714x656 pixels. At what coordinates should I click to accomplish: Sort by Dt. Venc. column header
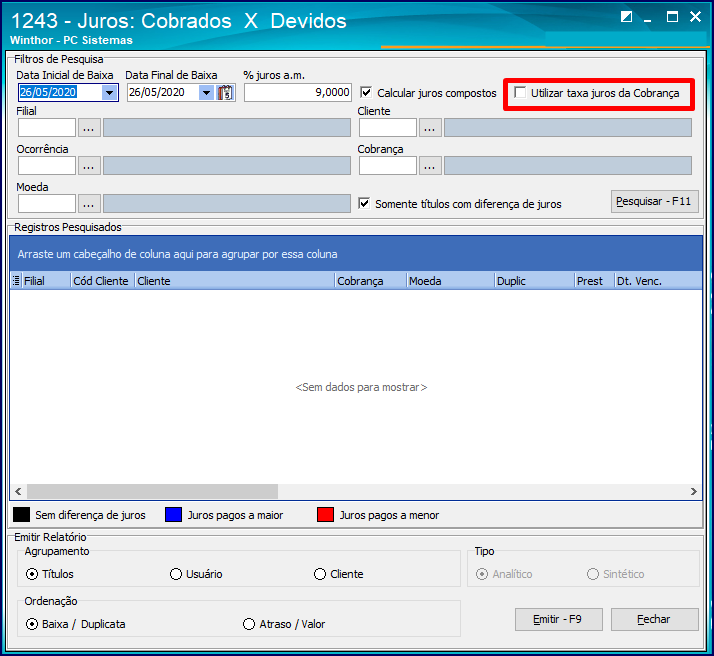pyautogui.click(x=658, y=281)
